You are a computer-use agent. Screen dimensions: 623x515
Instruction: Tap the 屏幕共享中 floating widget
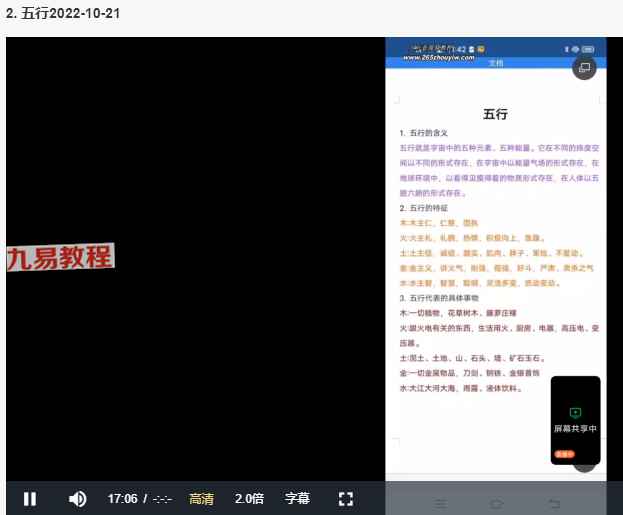575,420
